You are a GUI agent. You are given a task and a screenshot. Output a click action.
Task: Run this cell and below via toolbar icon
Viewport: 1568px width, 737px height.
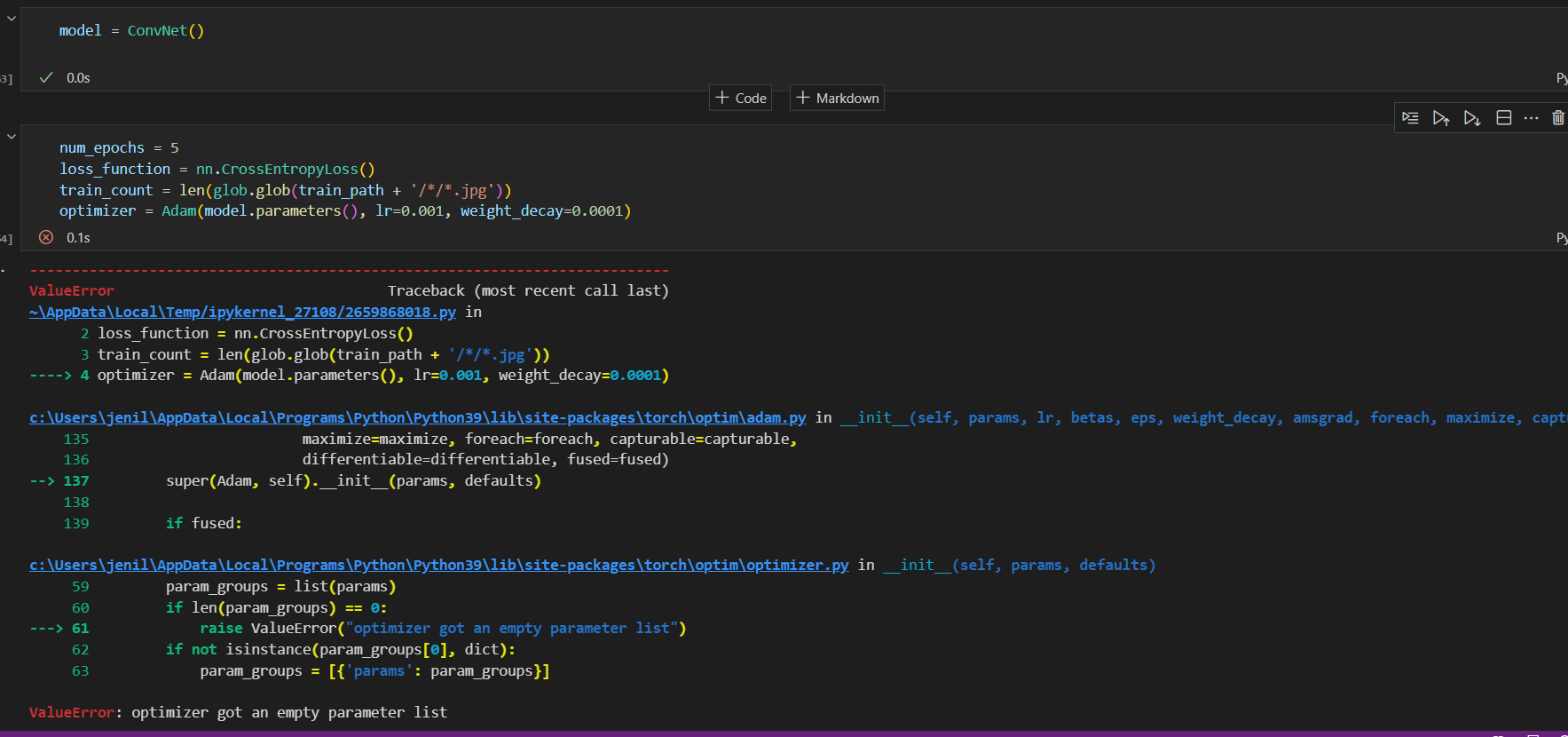click(1471, 118)
